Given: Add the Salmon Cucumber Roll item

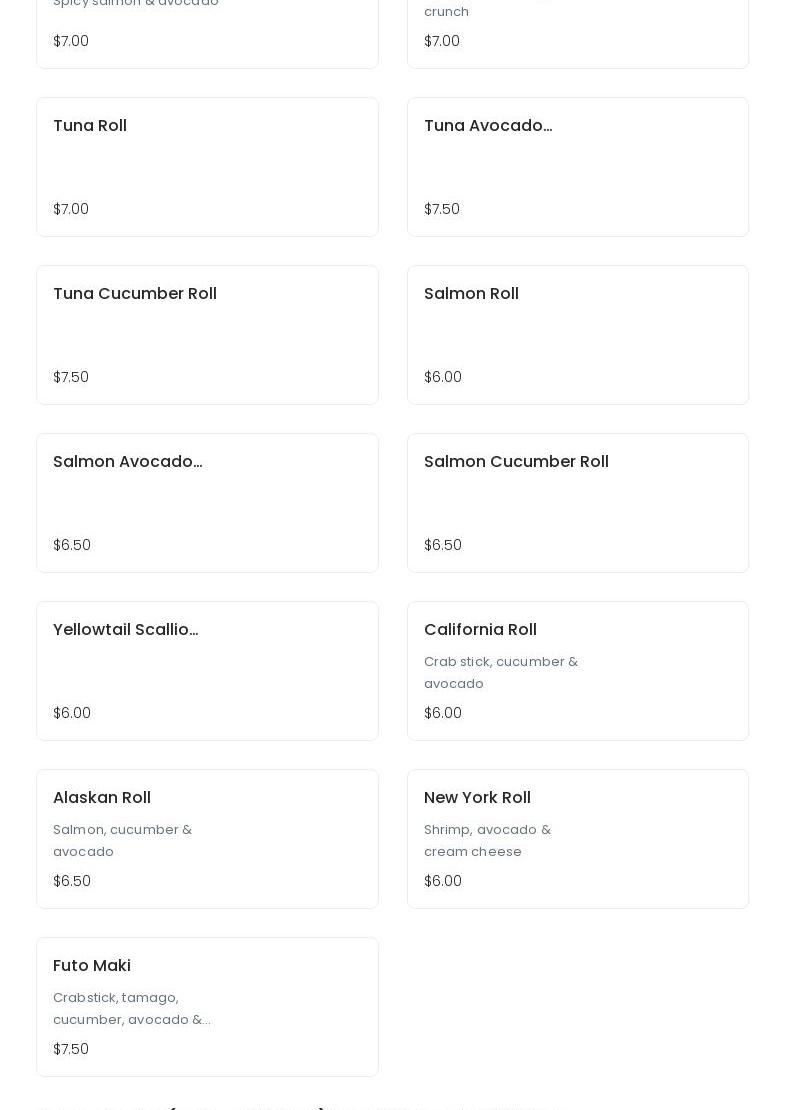Looking at the screenshot, I should [577, 503].
